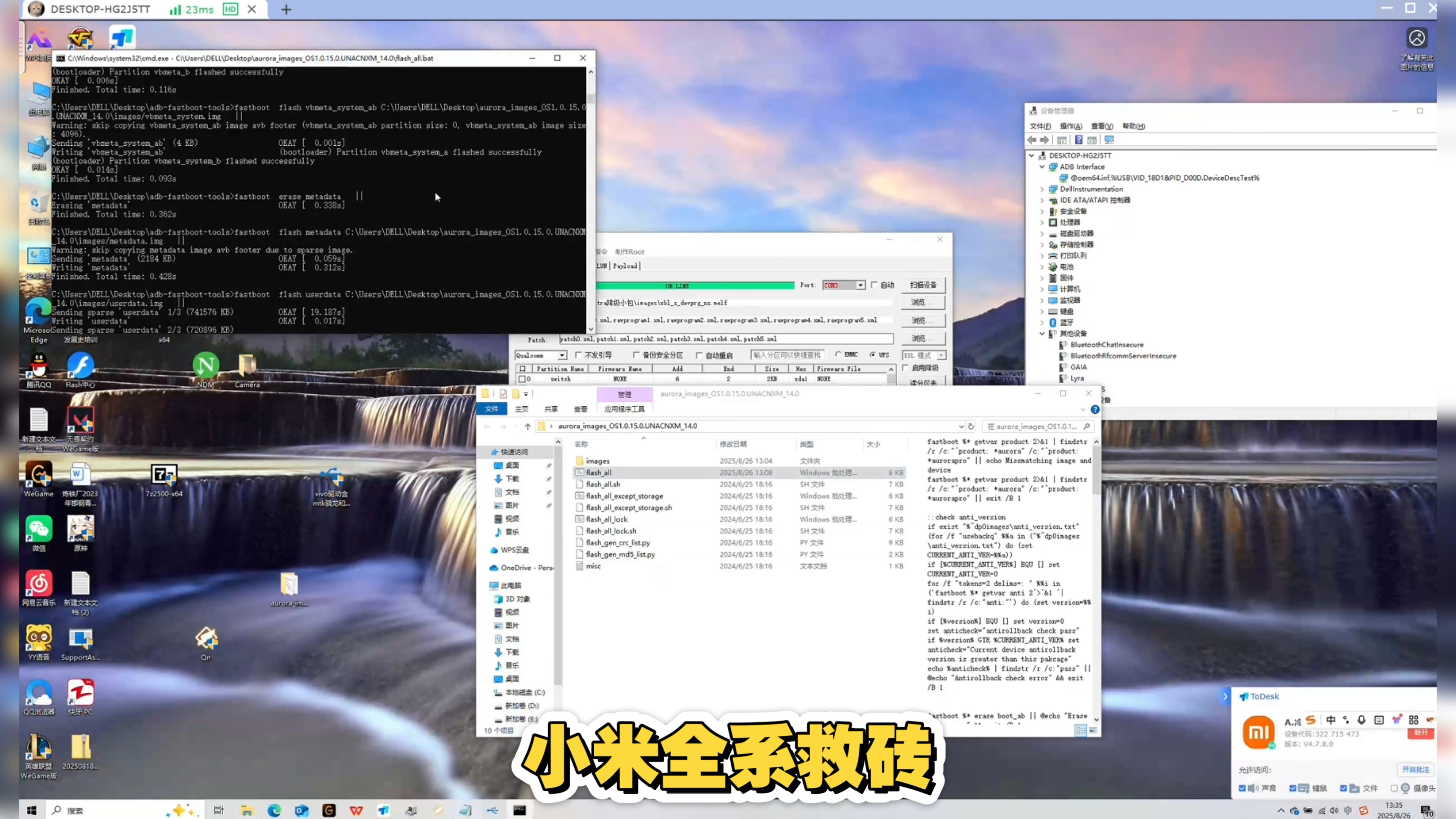Click the green ON LINE progress bar

(x=695, y=286)
